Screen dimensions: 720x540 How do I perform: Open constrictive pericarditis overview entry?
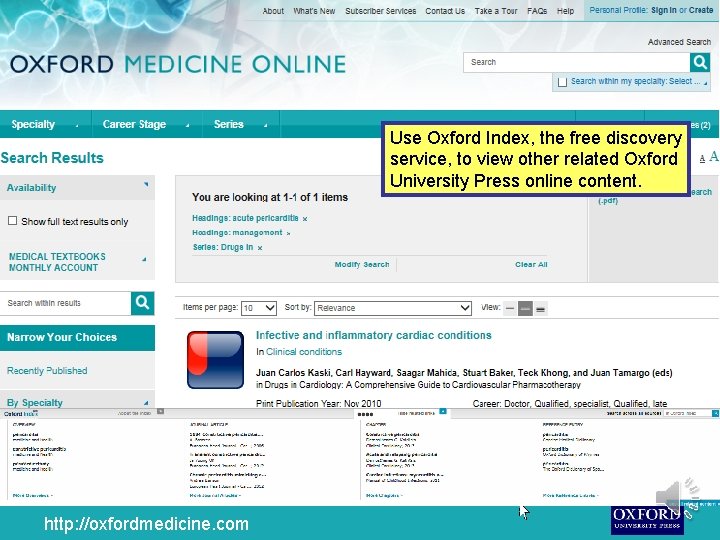pos(39,449)
